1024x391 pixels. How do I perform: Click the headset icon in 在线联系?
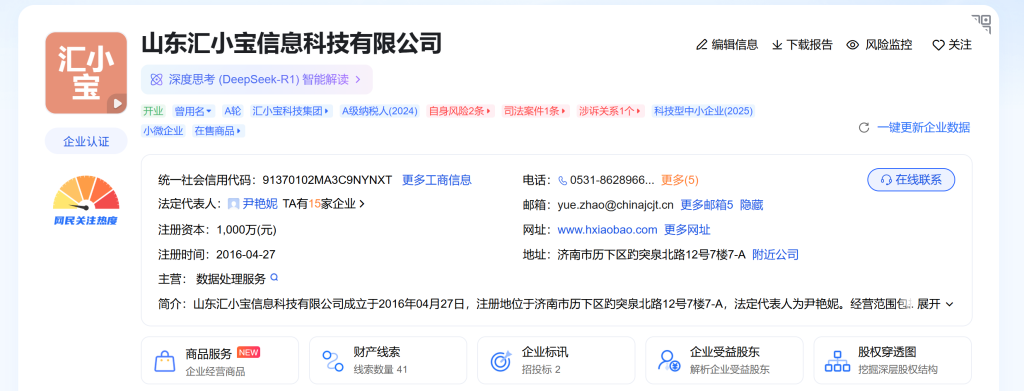coord(886,180)
